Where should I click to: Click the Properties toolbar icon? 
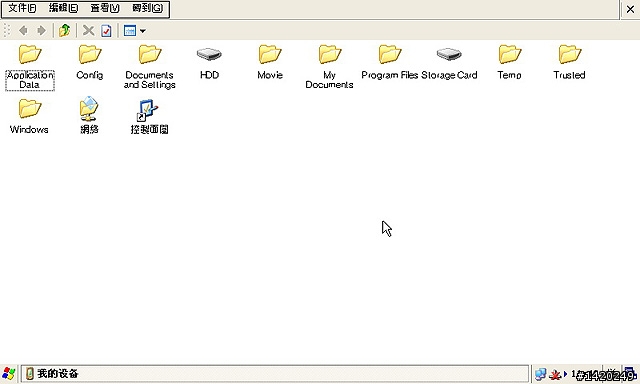106,31
